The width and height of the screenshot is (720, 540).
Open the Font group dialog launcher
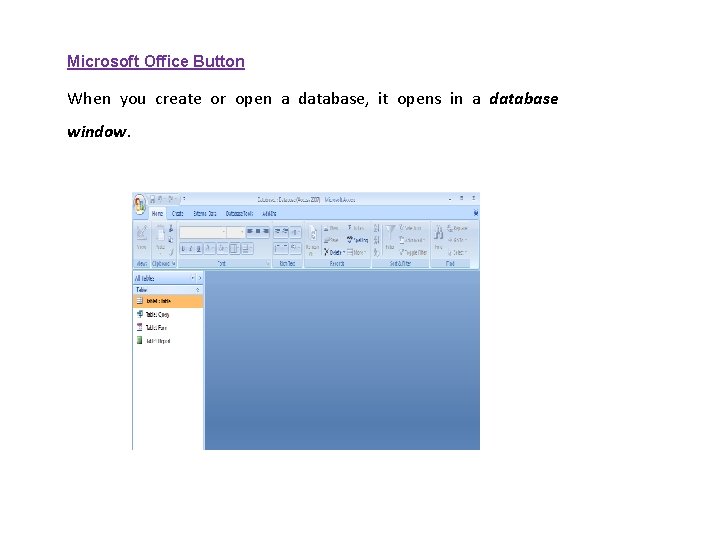pyautogui.click(x=268, y=263)
